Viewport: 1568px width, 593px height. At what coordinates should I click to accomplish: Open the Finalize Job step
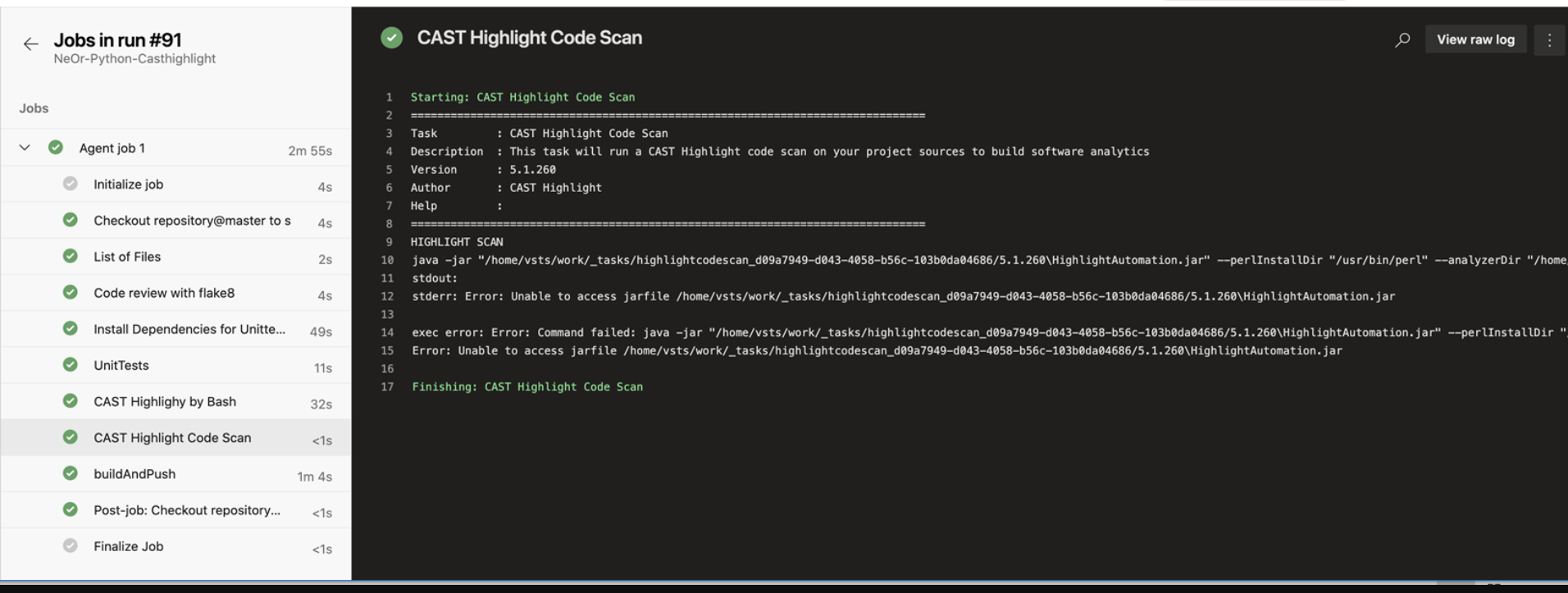coord(176,545)
